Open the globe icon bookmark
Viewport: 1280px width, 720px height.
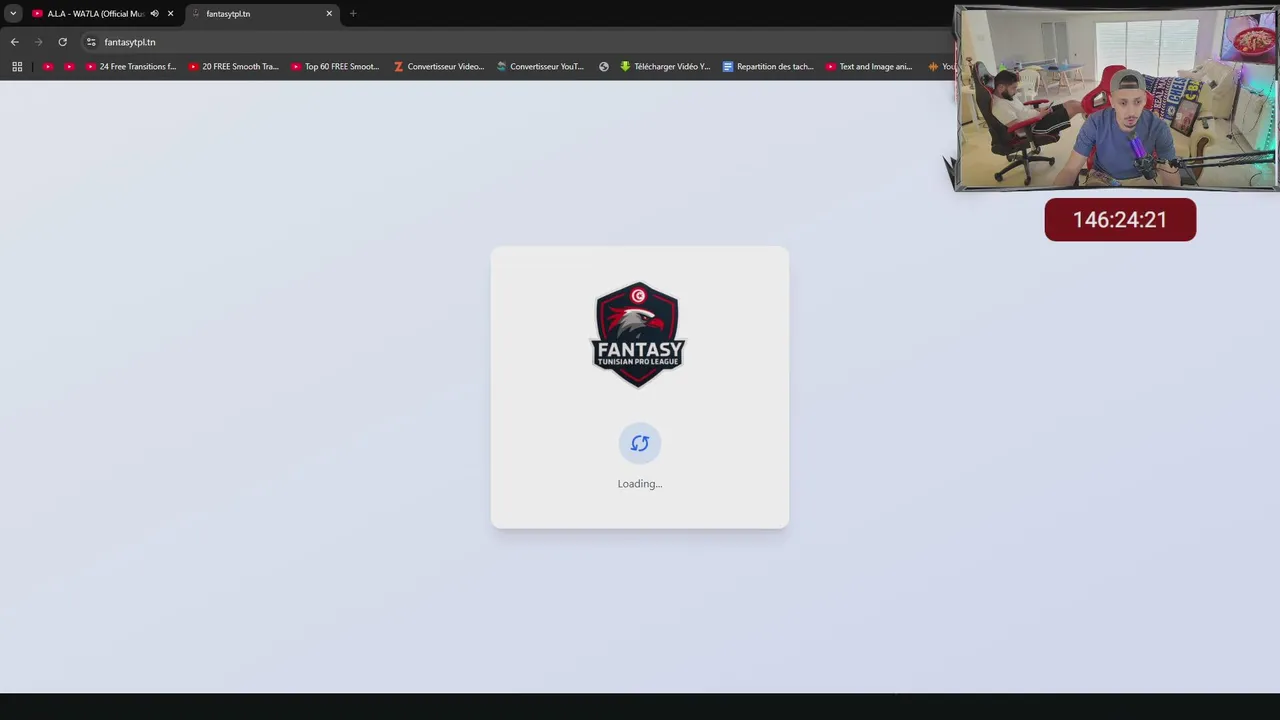click(604, 67)
